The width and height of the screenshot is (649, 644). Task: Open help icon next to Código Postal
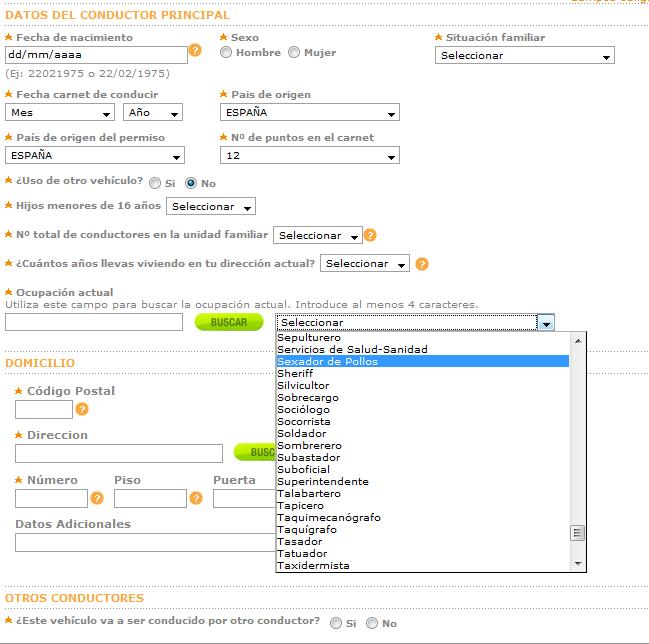82,409
